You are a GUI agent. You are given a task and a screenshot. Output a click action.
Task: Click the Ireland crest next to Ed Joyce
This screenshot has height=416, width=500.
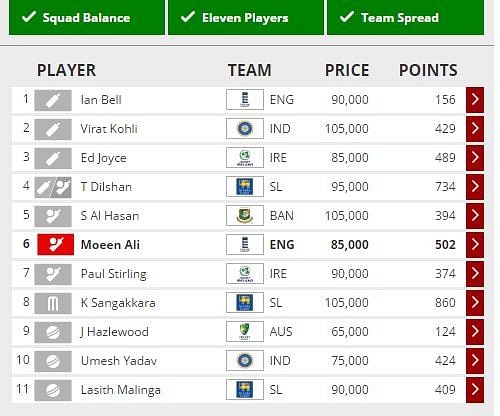tap(245, 157)
